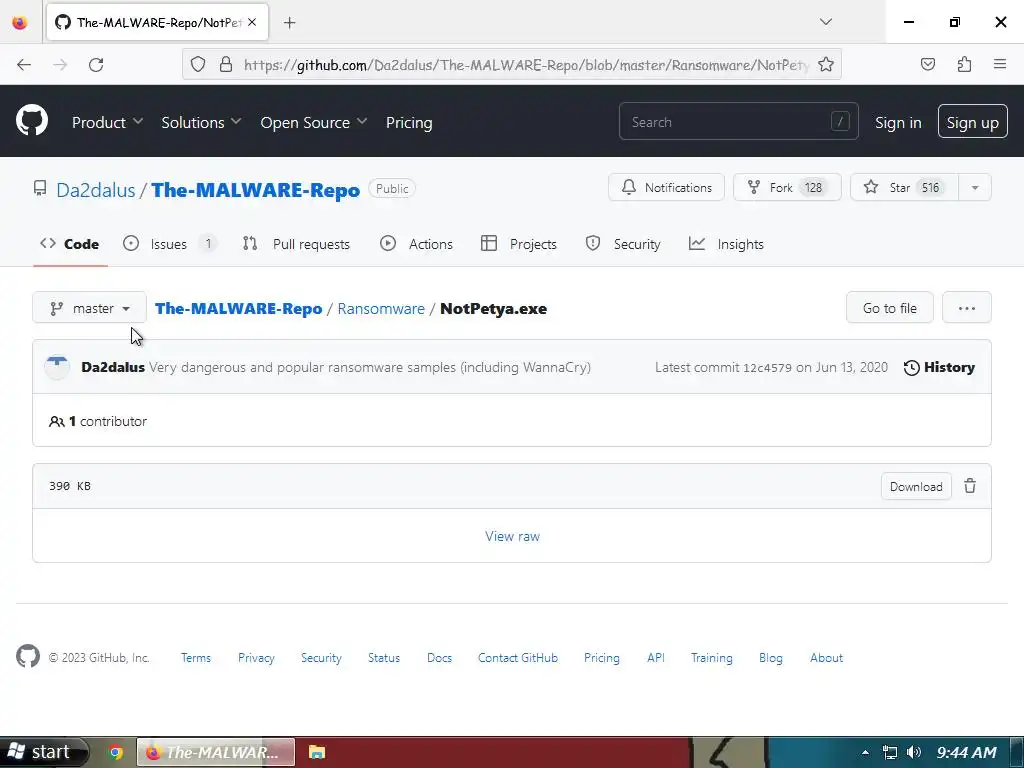
Task: Open the three-dots more options button
Action: [x=967, y=308]
